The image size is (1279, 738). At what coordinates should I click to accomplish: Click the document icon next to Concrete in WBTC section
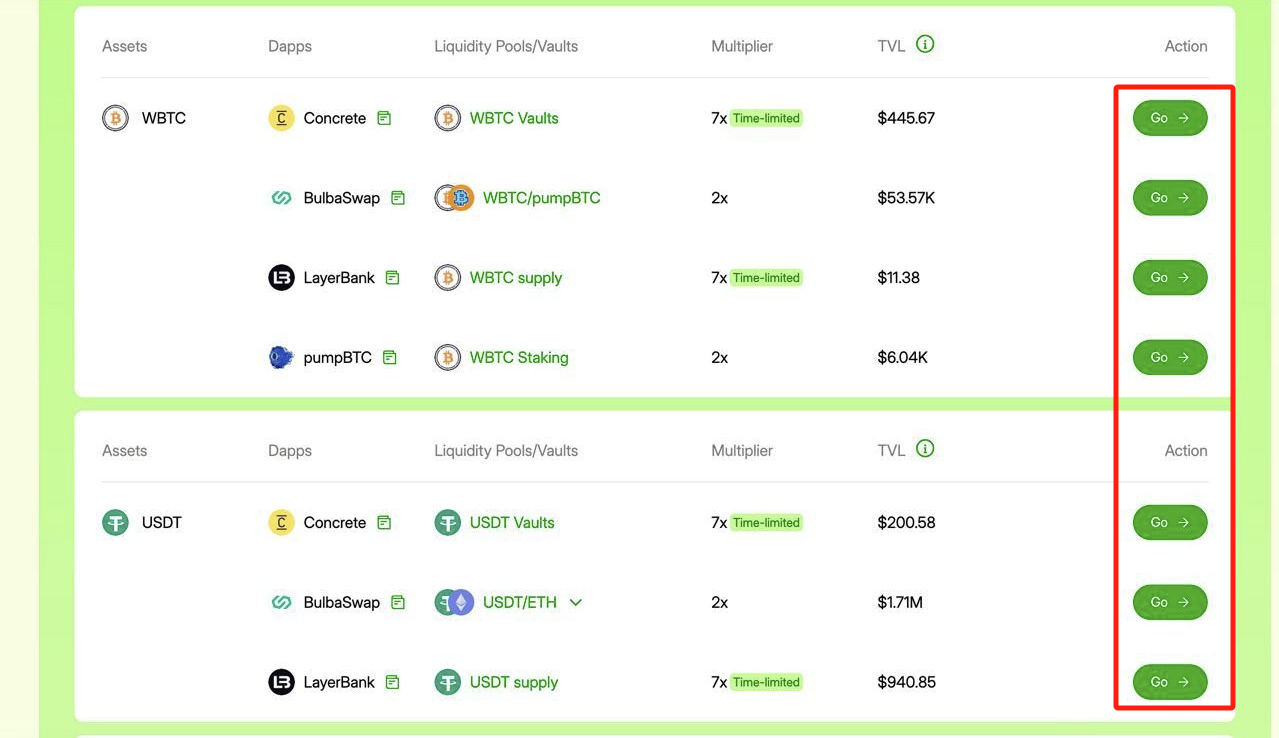(x=384, y=118)
